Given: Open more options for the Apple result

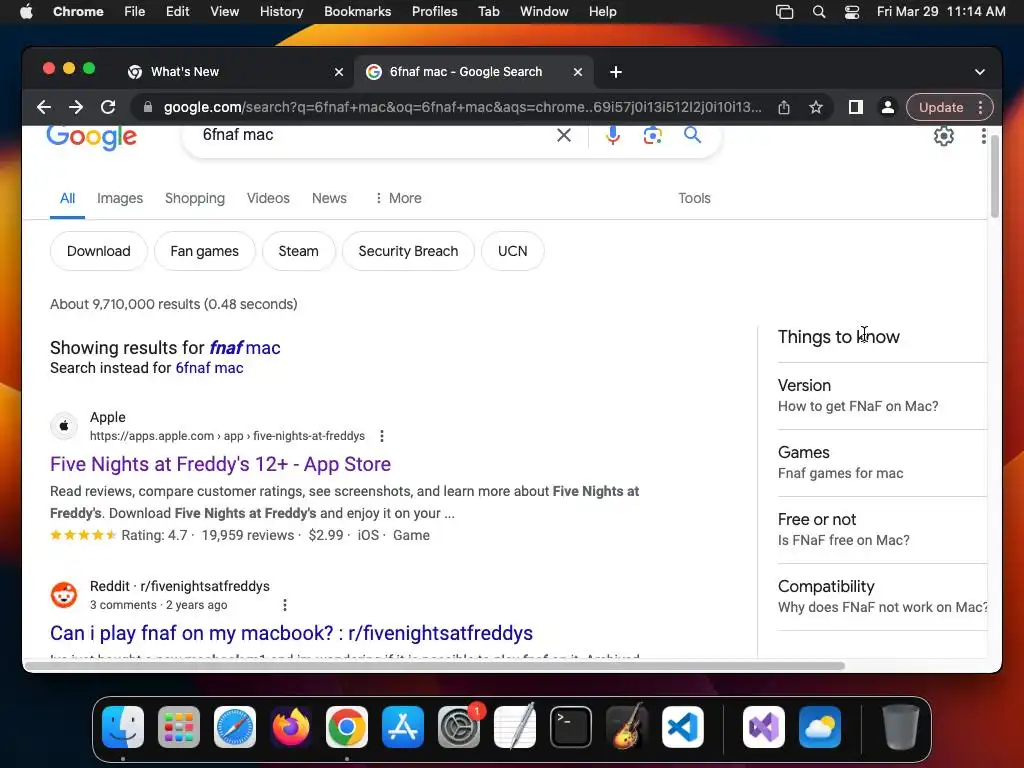Looking at the screenshot, I should click(x=381, y=436).
